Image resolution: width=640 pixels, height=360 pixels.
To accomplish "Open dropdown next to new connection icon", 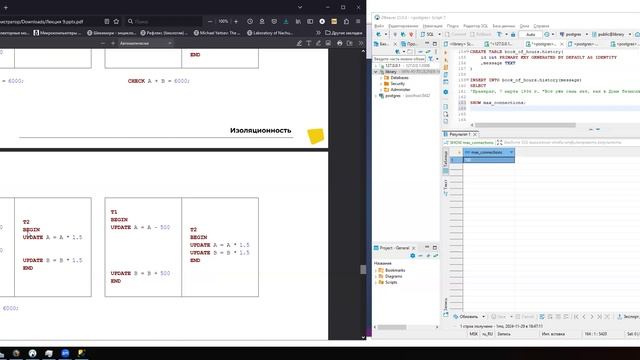I will pyautogui.click(x=385, y=34).
